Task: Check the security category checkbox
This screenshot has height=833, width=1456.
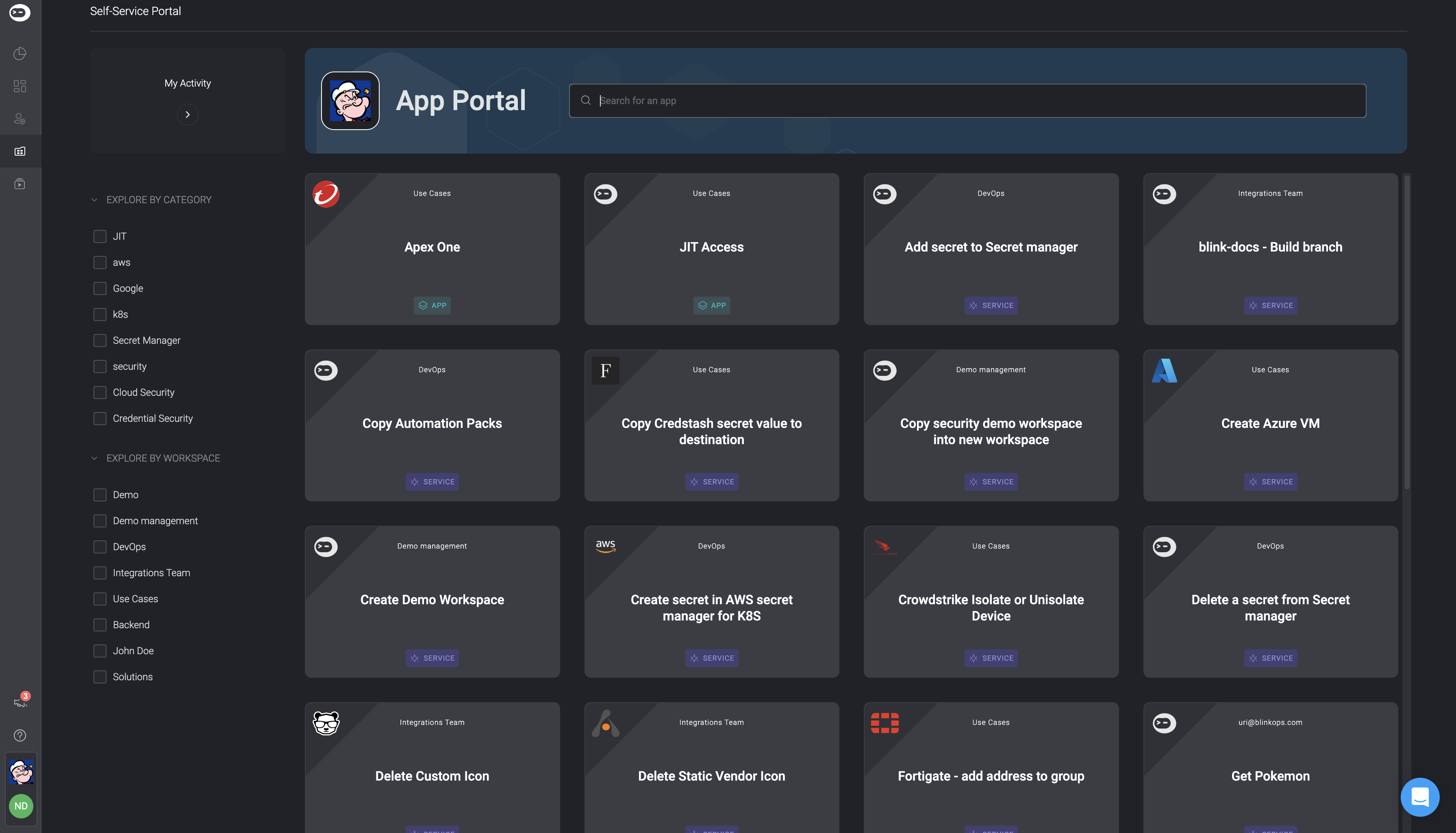Action: click(100, 367)
